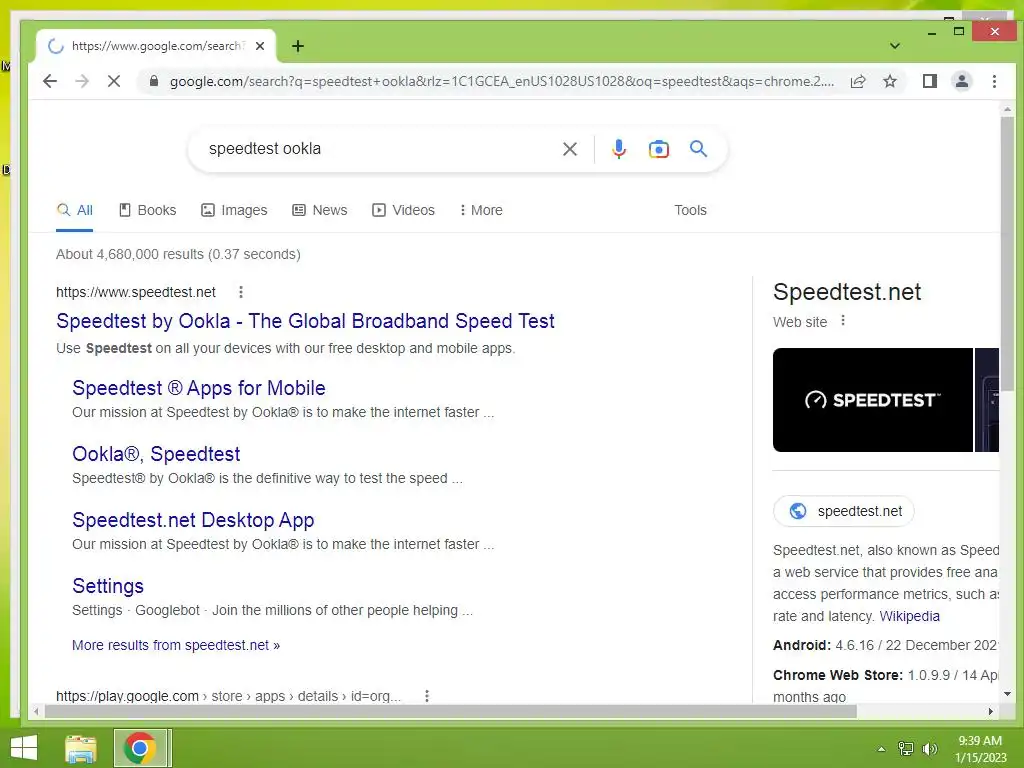1024x768 pixels.
Task: Open the Chrome three-dot menu
Action: point(994,81)
